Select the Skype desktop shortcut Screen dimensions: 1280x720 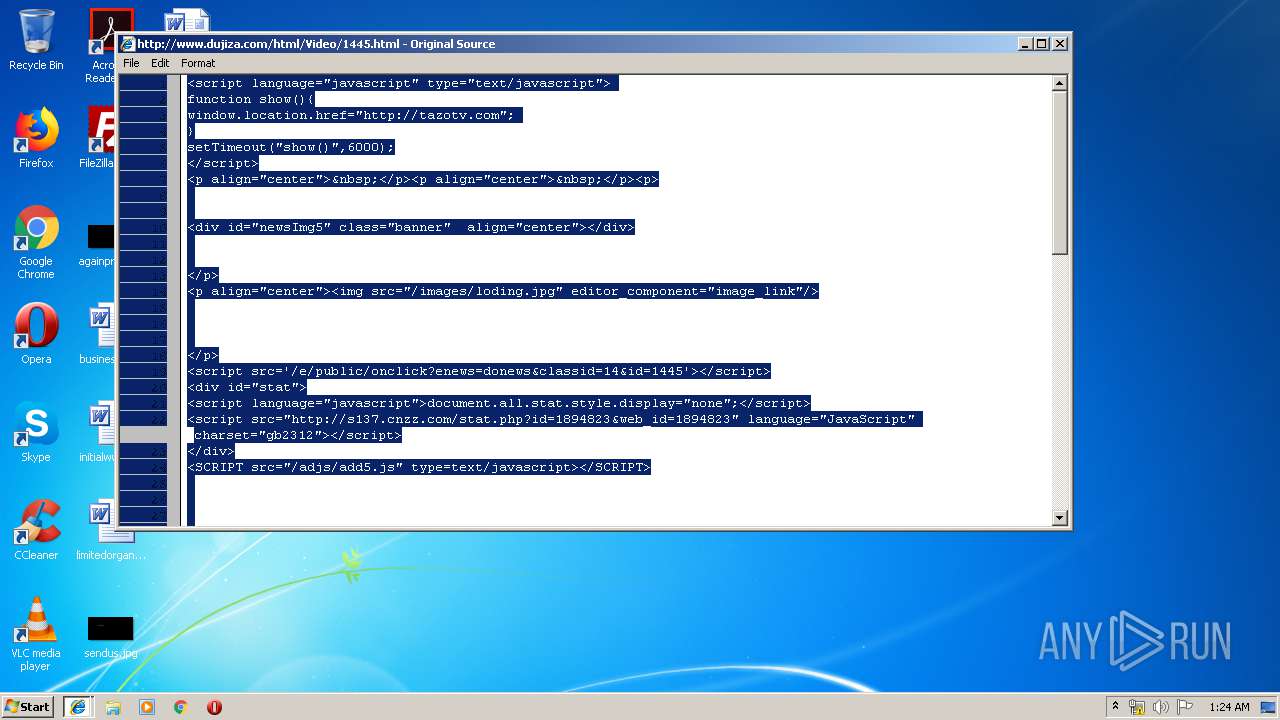(x=36, y=432)
